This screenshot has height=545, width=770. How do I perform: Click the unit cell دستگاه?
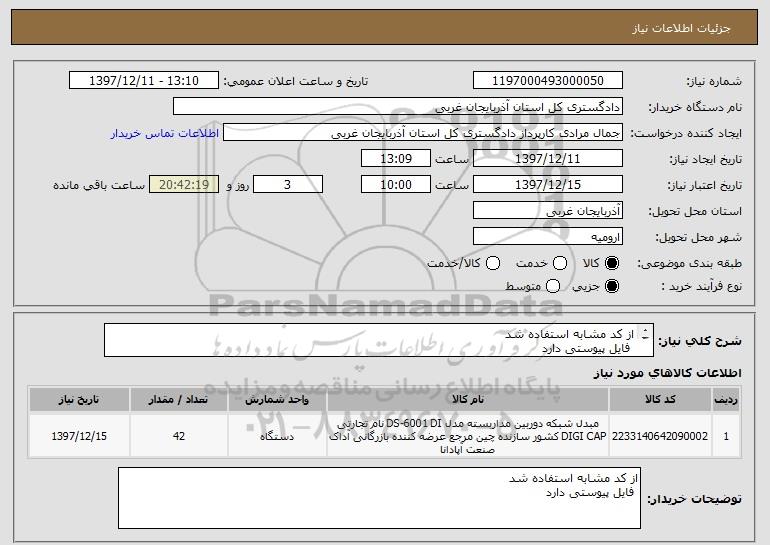277,436
